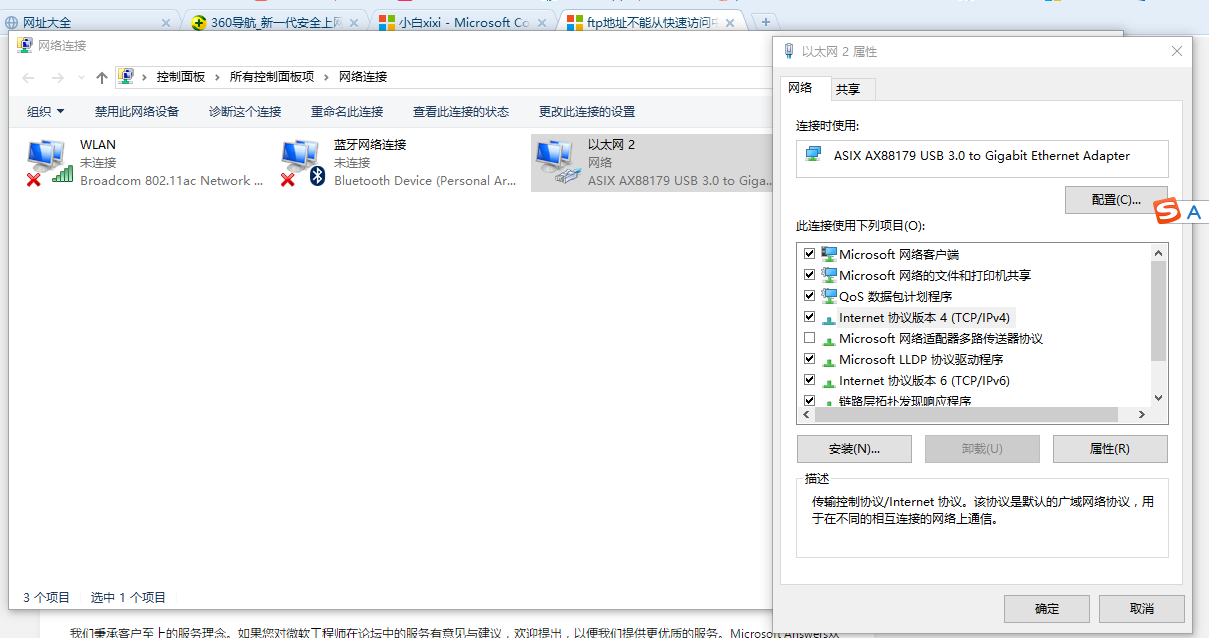
Task: Click the up navigation arrow
Action: coord(101,76)
